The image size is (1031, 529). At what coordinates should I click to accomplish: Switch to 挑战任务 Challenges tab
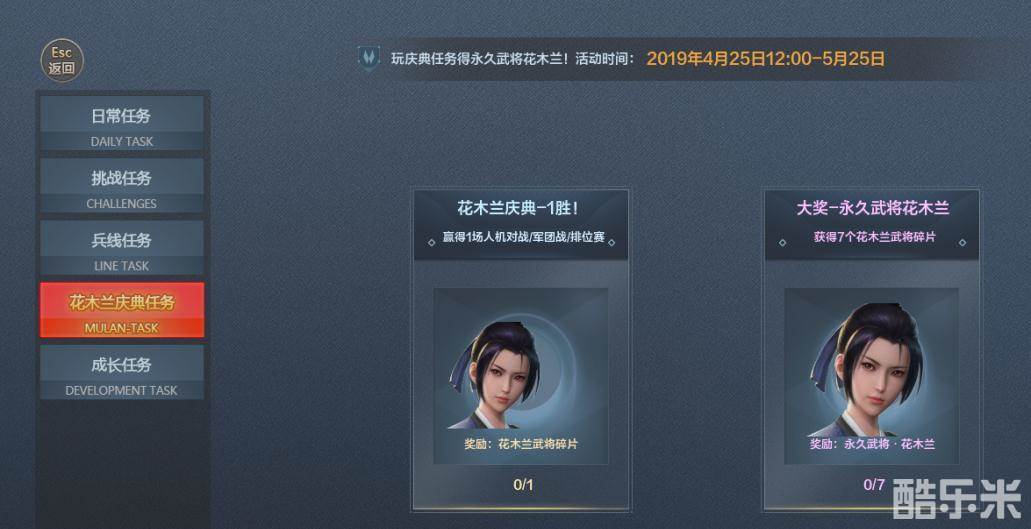(x=122, y=186)
